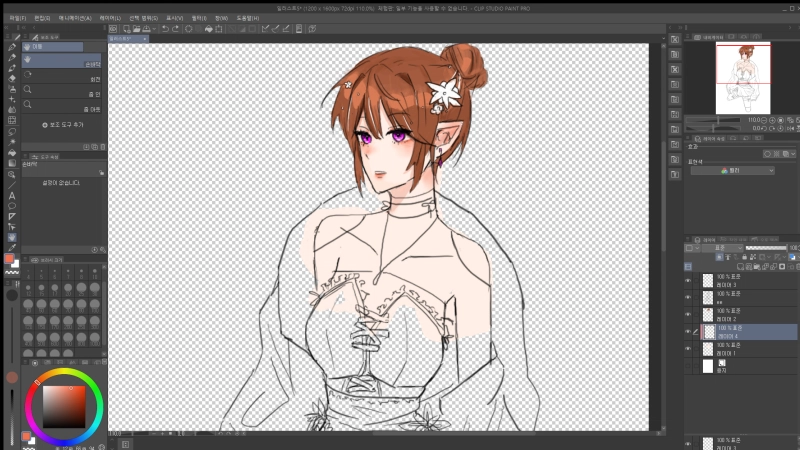Open the expression color (표현색) dropdown

point(733,171)
